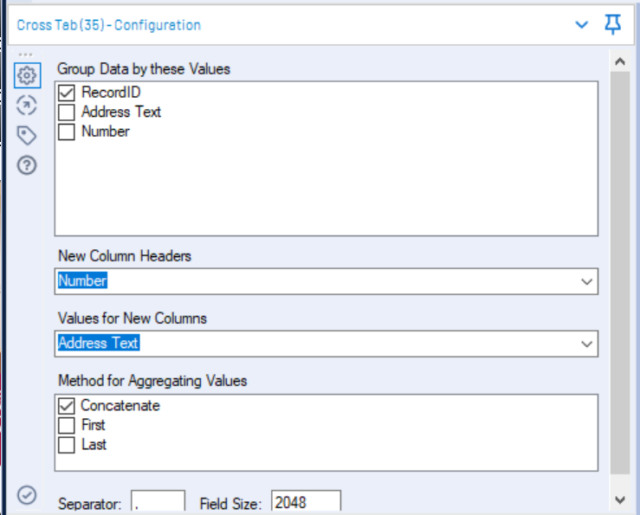Click the checkmark status icon at bottom left
The height and width of the screenshot is (515, 640).
[27, 495]
